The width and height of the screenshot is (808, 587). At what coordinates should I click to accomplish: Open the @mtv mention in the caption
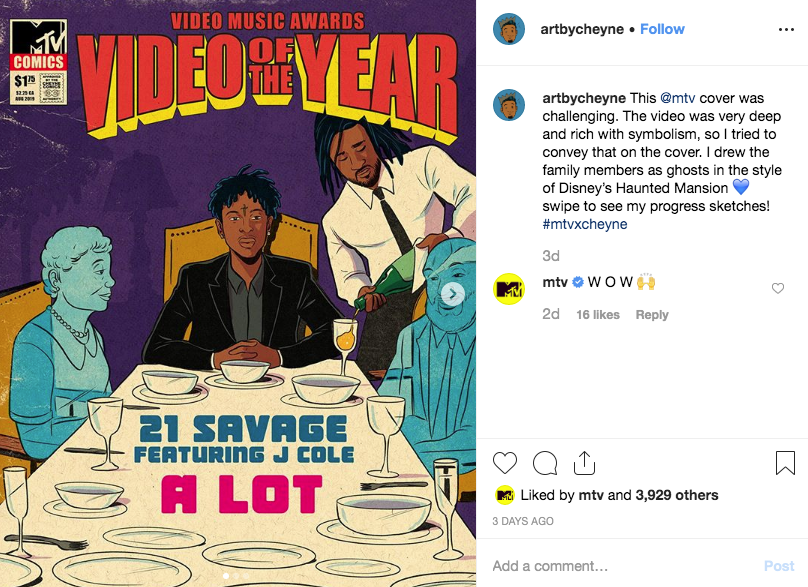point(681,98)
